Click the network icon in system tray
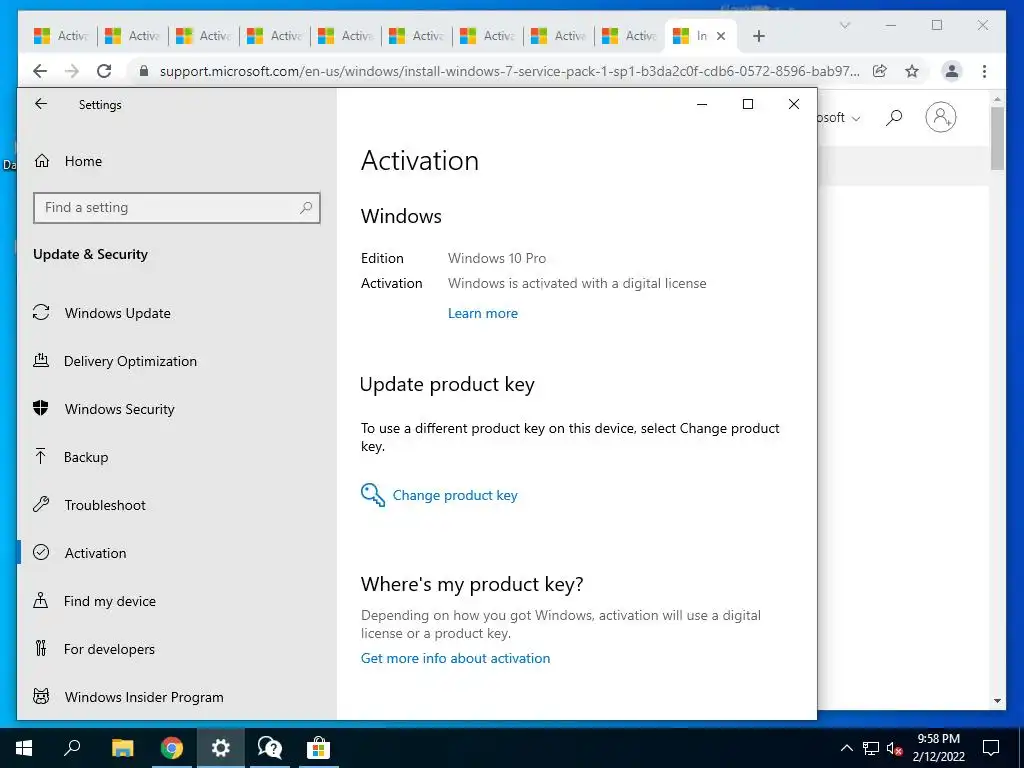The image size is (1024, 768). tap(871, 748)
